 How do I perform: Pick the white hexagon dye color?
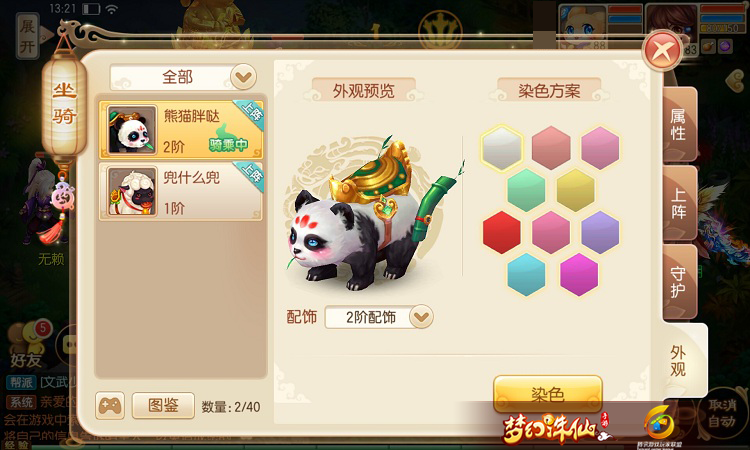[502, 148]
